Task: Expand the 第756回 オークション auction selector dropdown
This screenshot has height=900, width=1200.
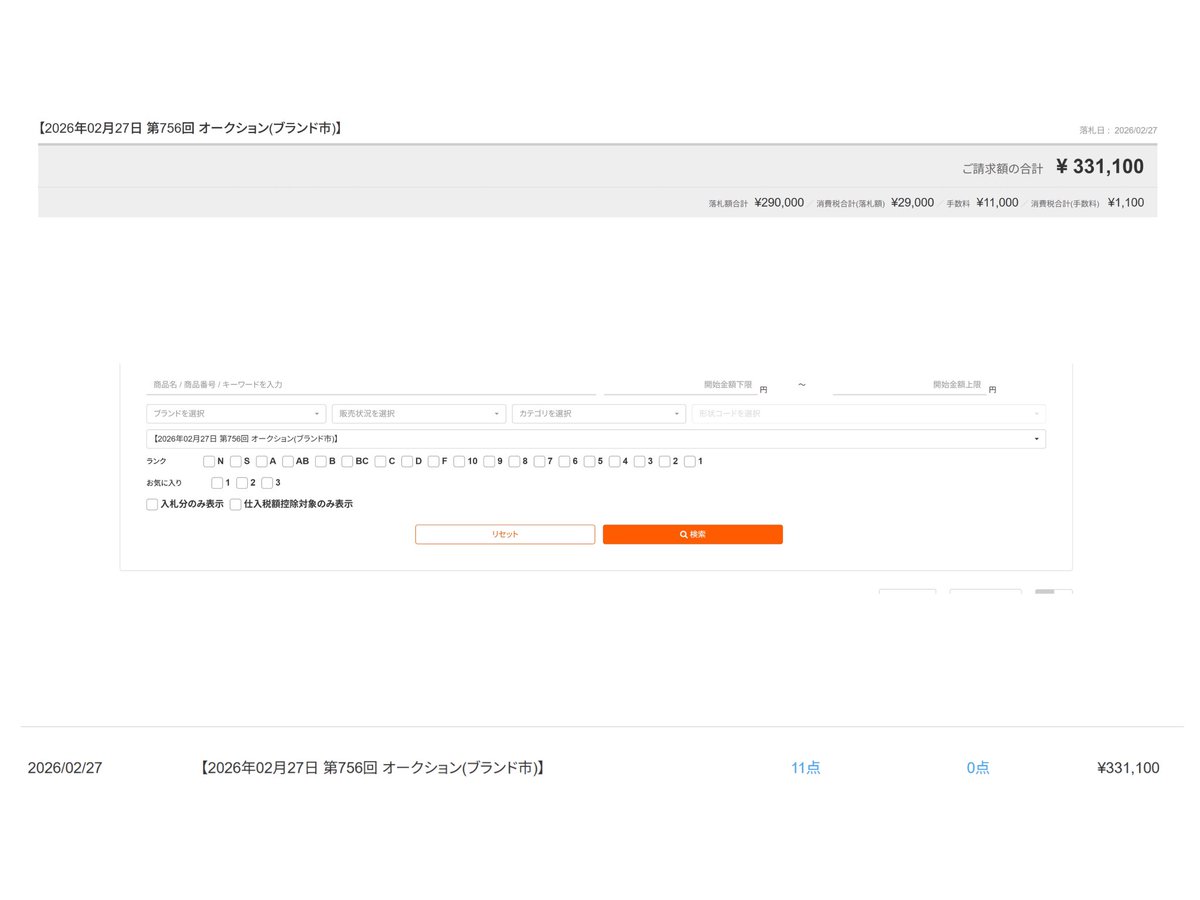Action: click(596, 439)
